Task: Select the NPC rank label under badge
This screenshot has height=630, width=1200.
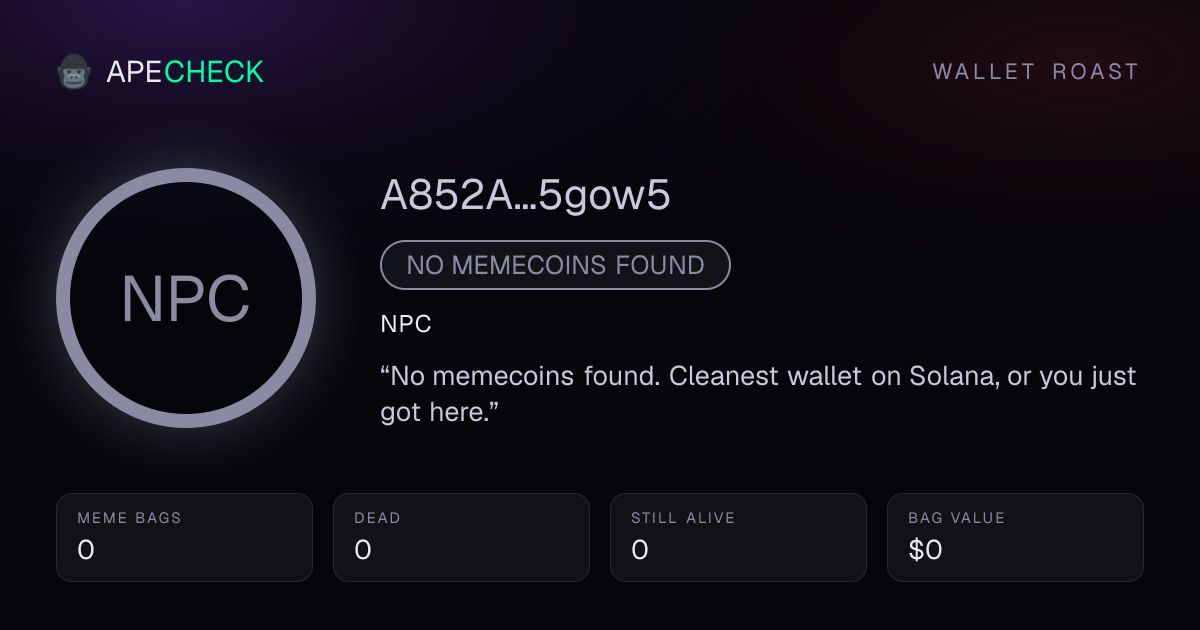Action: [406, 325]
